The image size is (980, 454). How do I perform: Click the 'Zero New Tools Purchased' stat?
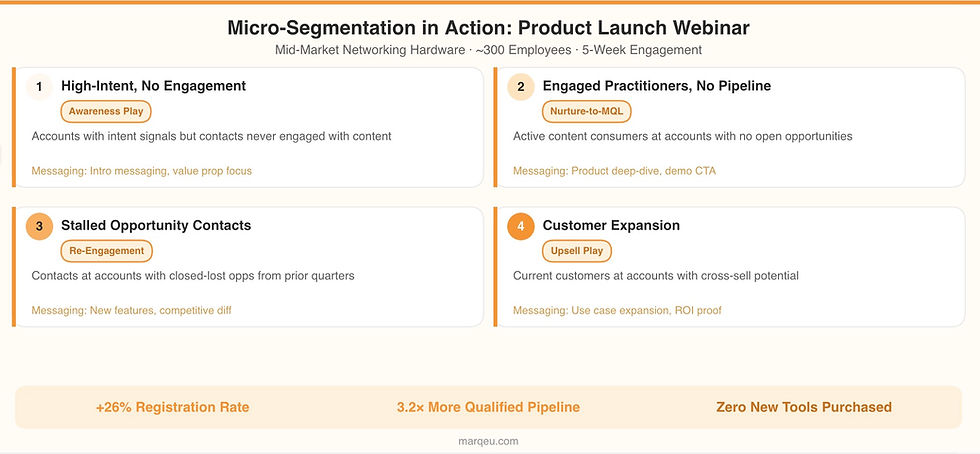coord(804,407)
